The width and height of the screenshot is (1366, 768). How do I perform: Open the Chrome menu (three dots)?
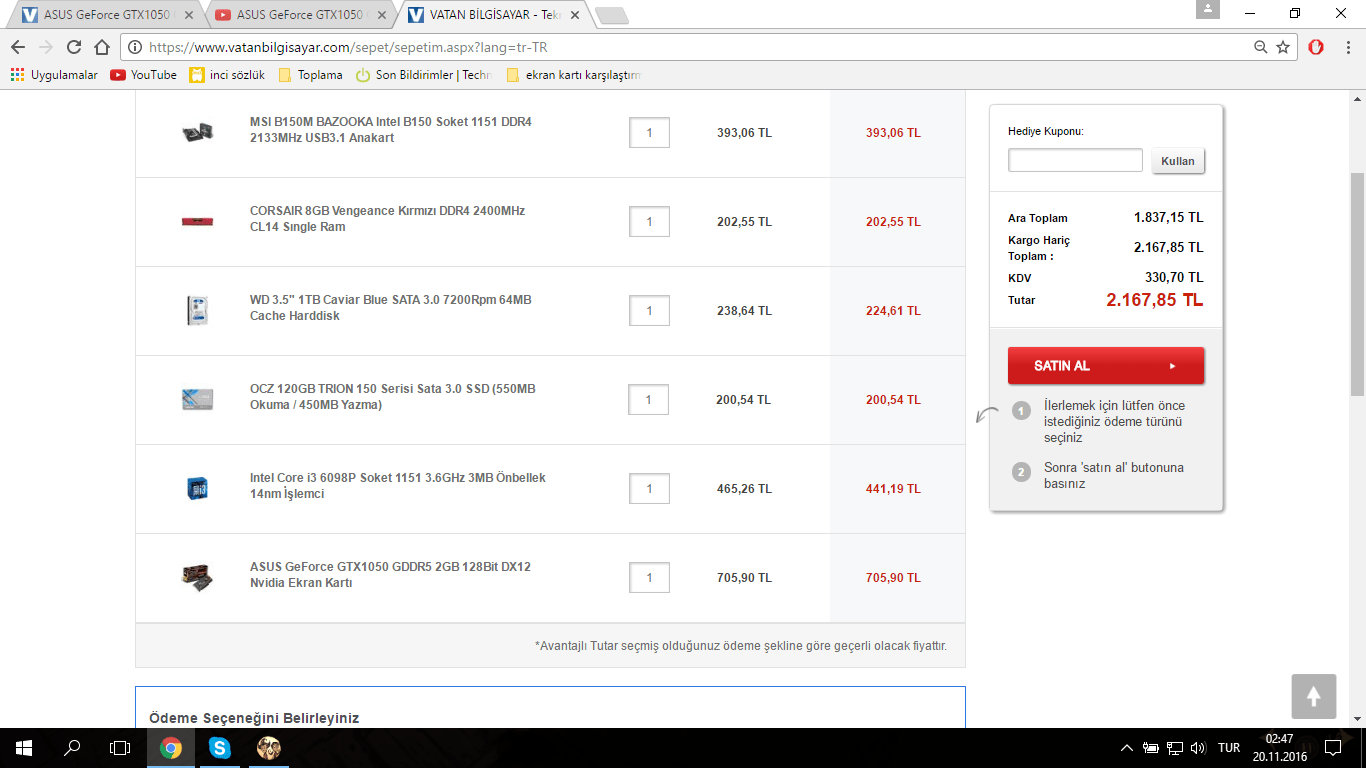[1346, 47]
